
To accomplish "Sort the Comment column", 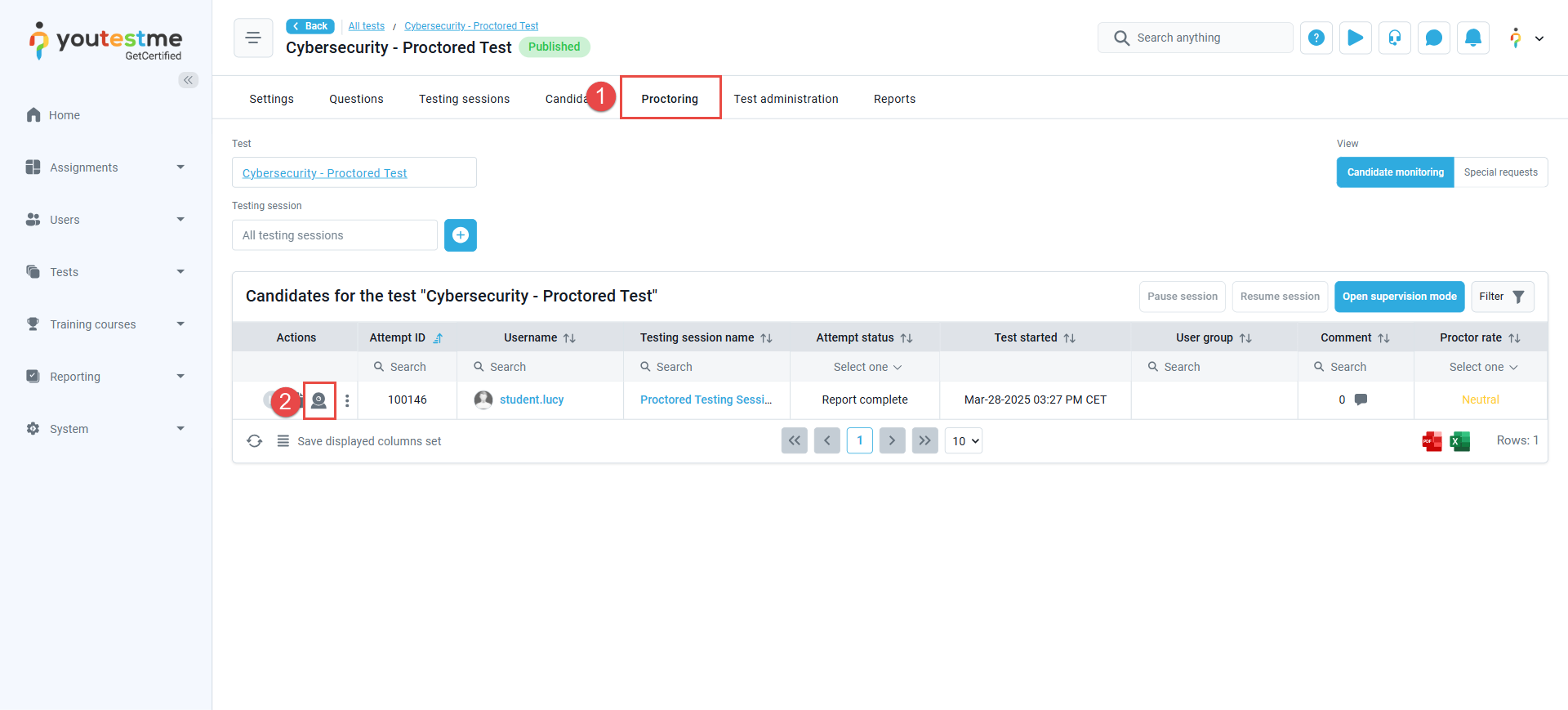I will coord(1383,338).
